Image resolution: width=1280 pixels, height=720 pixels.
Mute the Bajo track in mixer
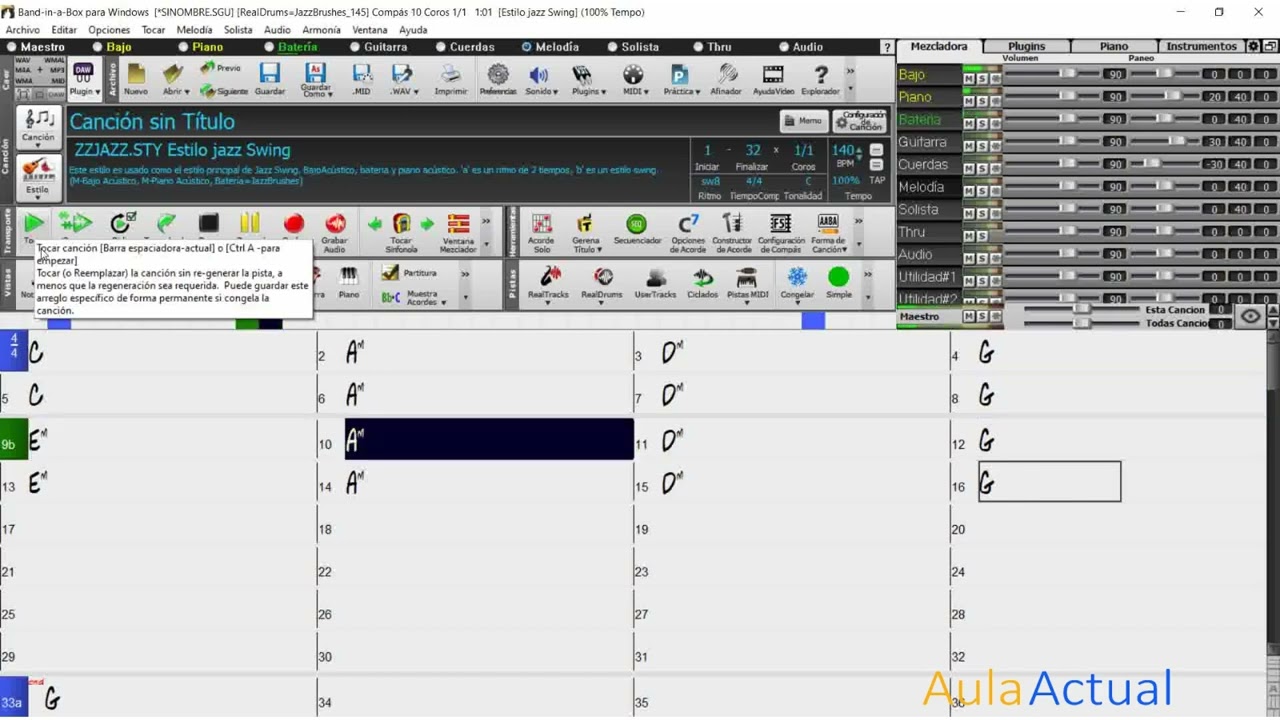coord(968,78)
